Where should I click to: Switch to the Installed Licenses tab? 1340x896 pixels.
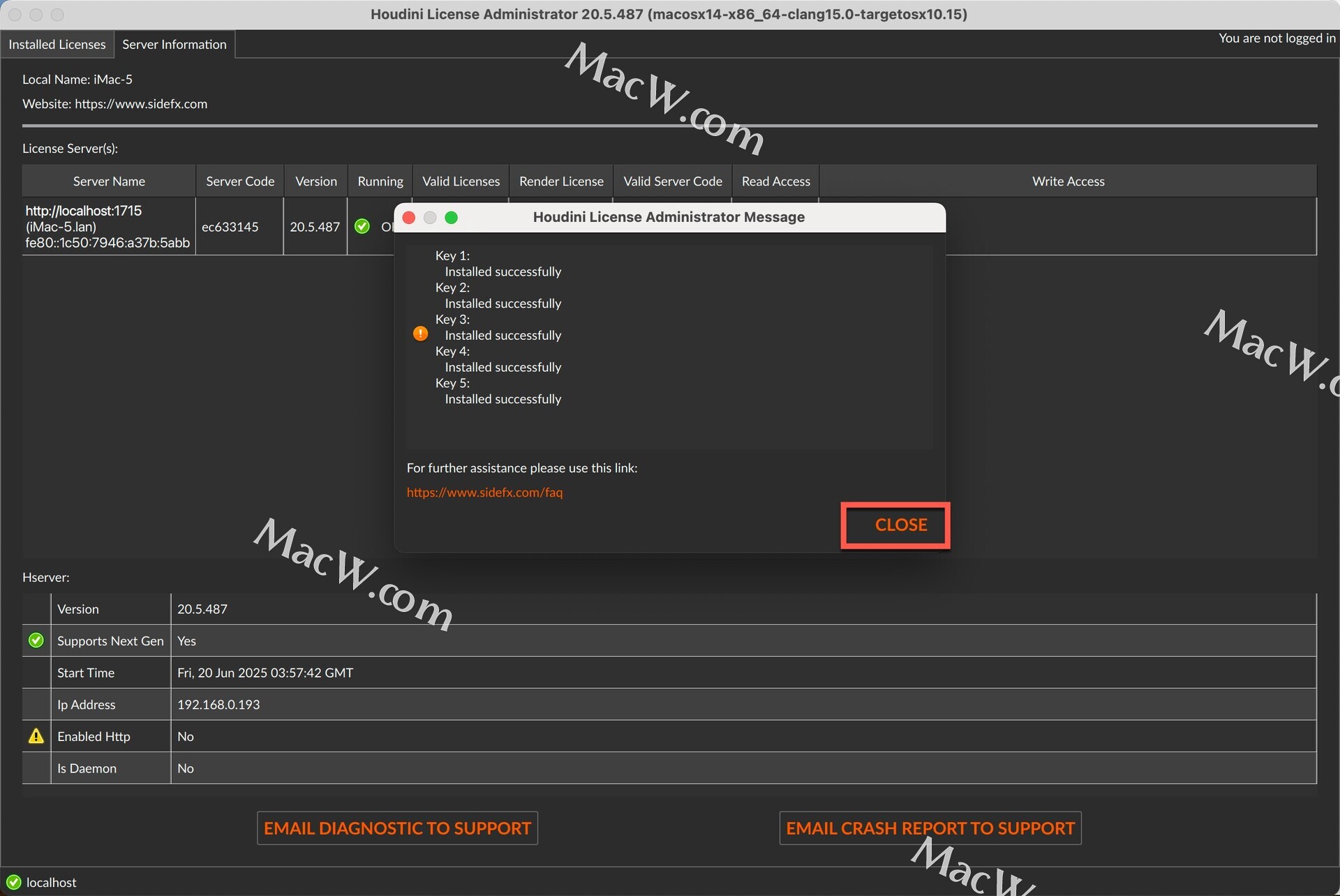(57, 44)
